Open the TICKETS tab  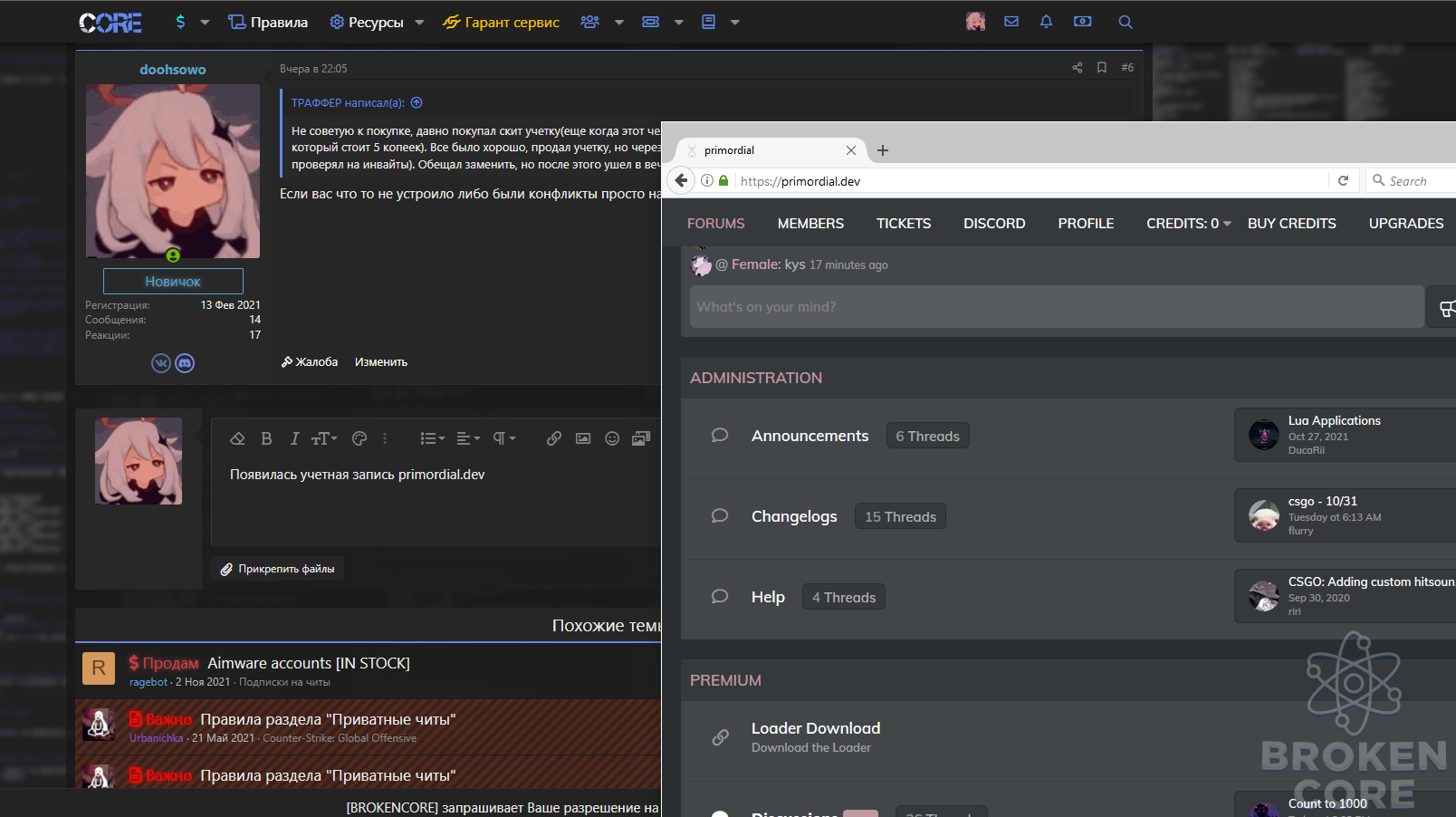pos(904,223)
